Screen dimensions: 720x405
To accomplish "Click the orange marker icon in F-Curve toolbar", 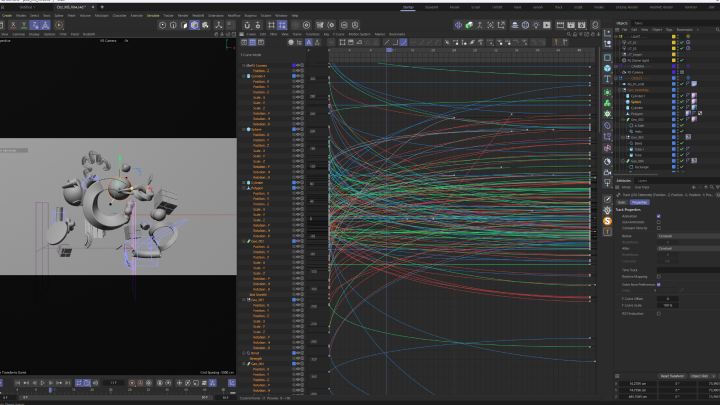I will 556,42.
